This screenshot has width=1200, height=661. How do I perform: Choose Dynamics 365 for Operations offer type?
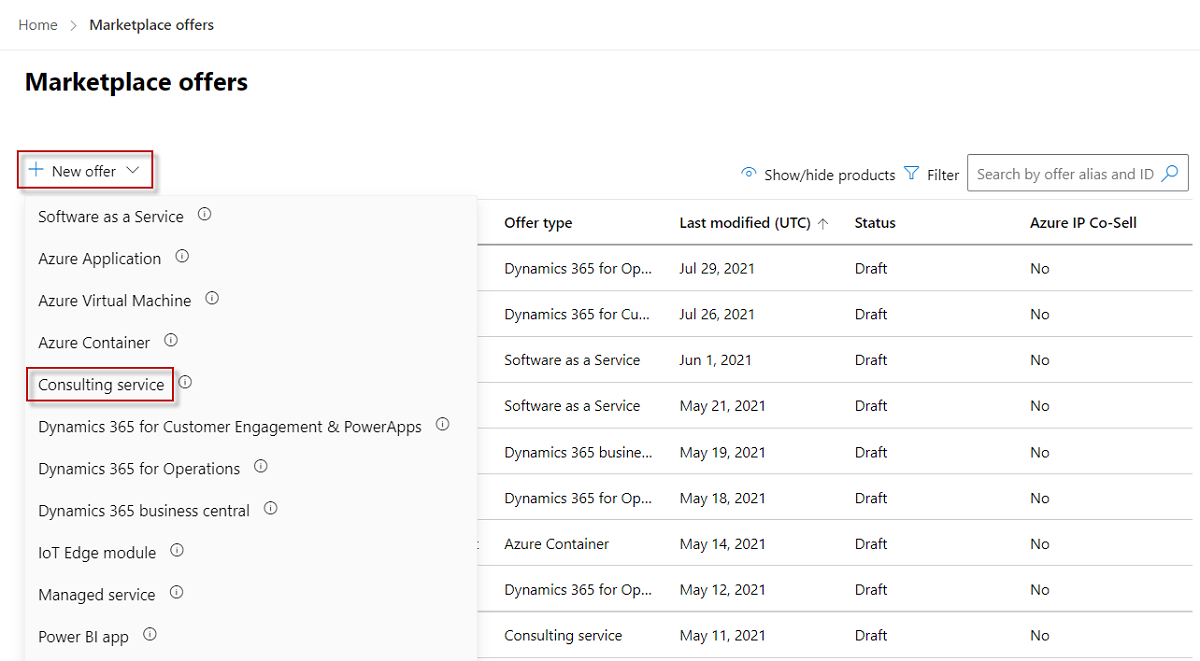click(x=139, y=469)
